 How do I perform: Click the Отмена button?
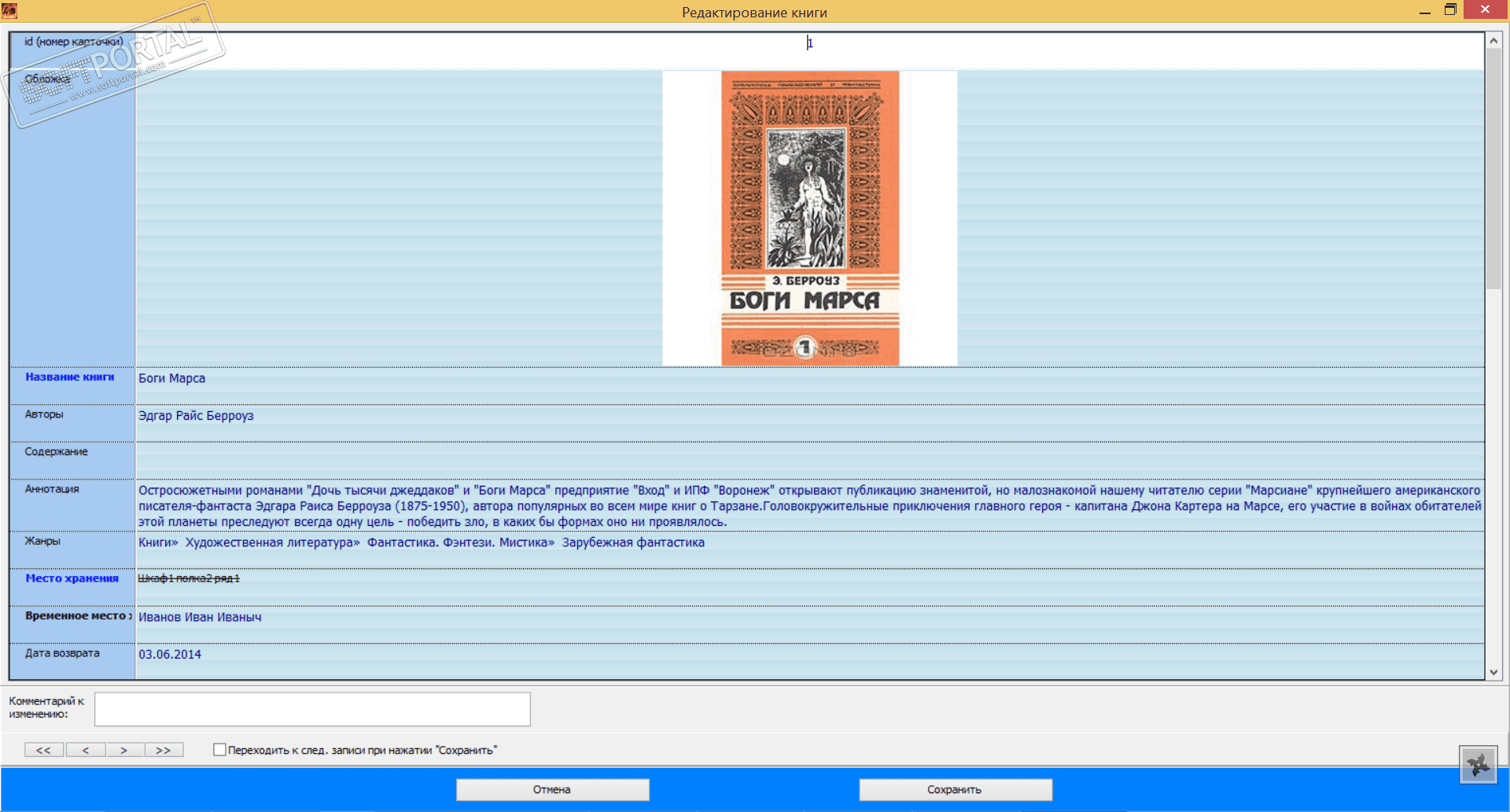[552, 789]
